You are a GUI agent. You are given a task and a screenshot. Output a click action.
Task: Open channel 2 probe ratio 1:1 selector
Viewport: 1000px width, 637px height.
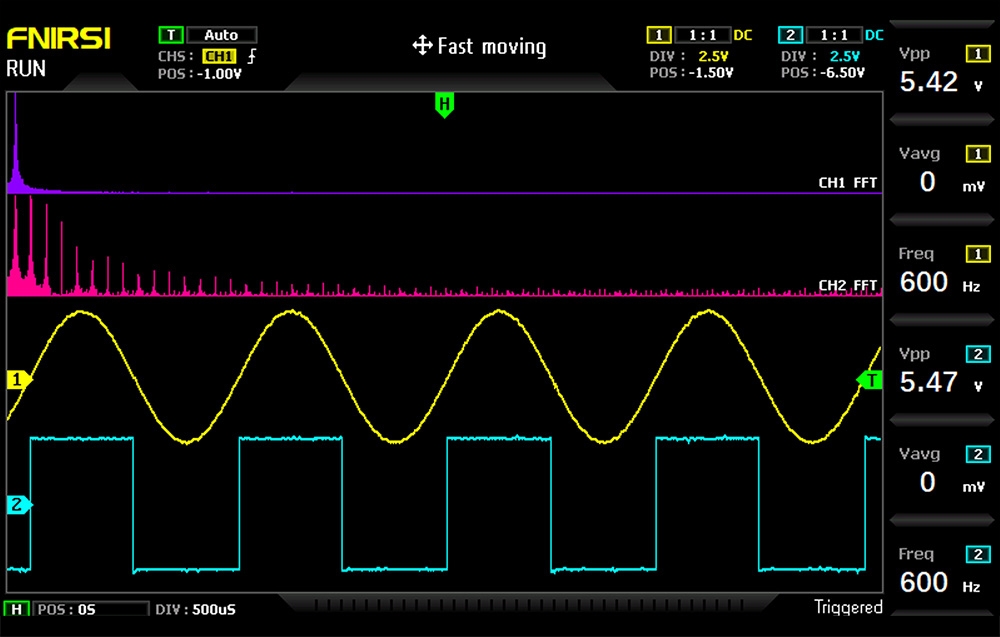(834, 35)
